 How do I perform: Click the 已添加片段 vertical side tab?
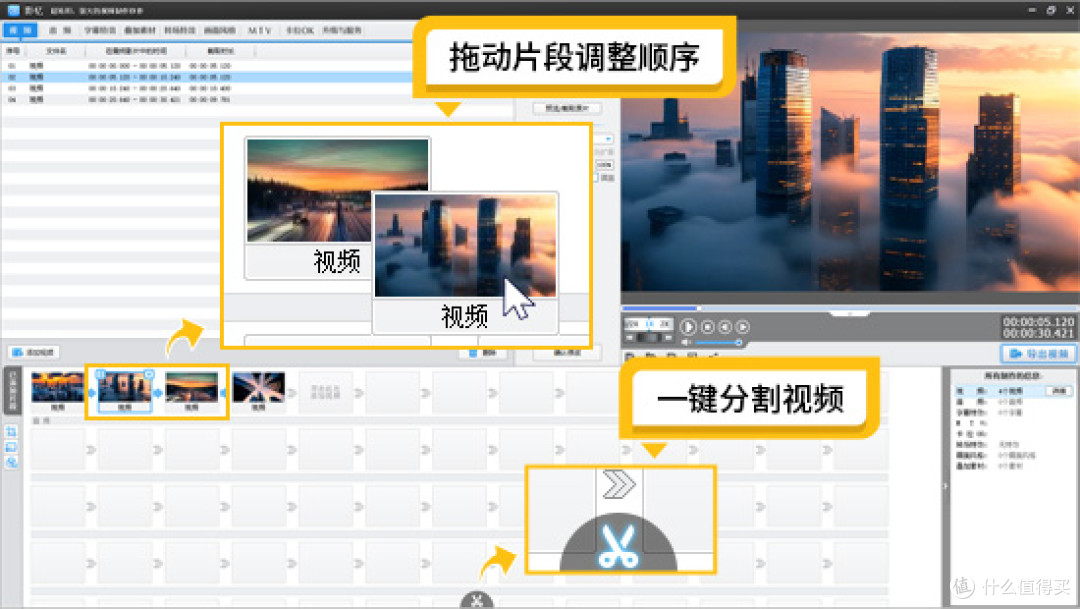[x=12, y=391]
